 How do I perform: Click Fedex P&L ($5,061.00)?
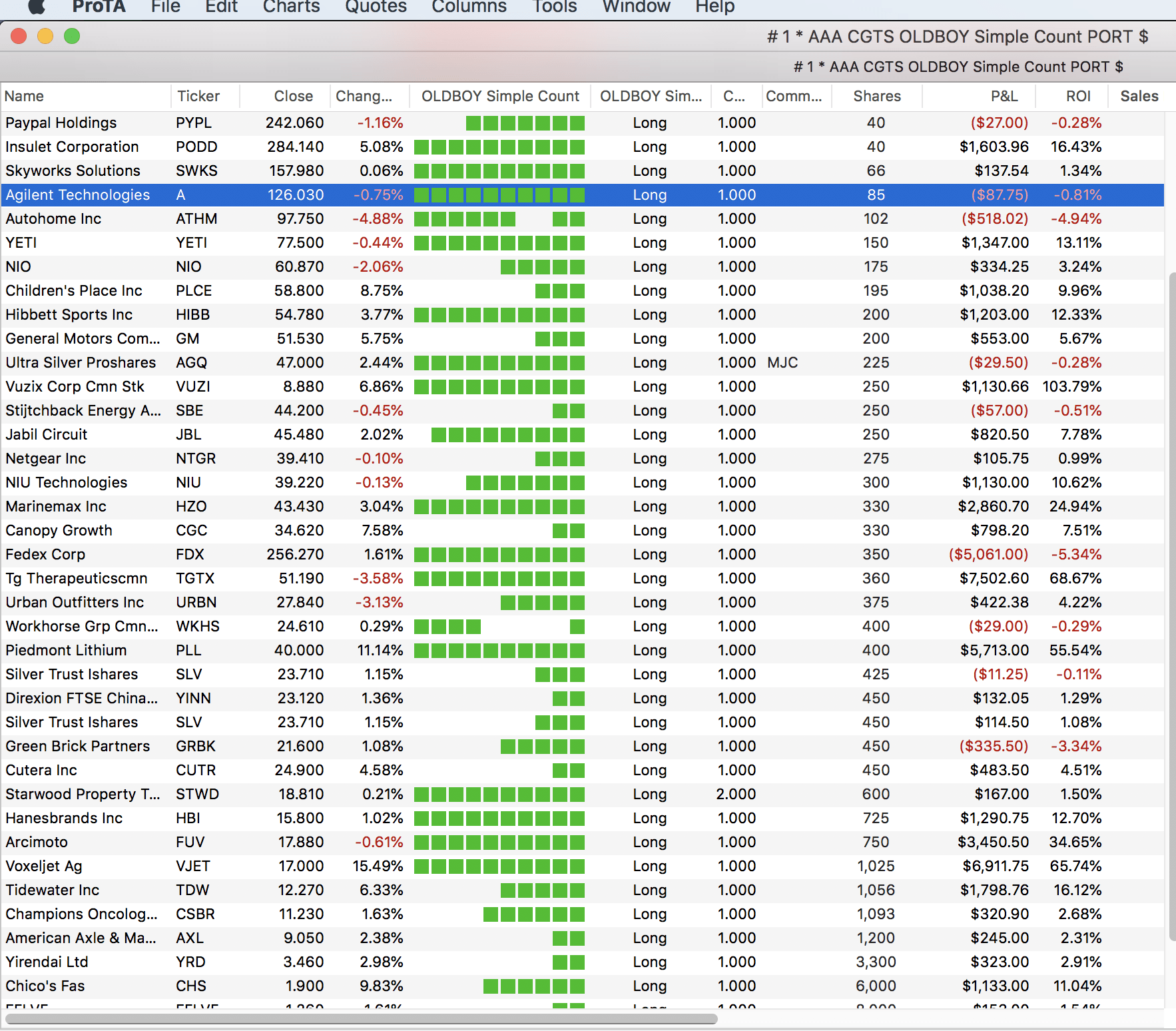click(989, 554)
